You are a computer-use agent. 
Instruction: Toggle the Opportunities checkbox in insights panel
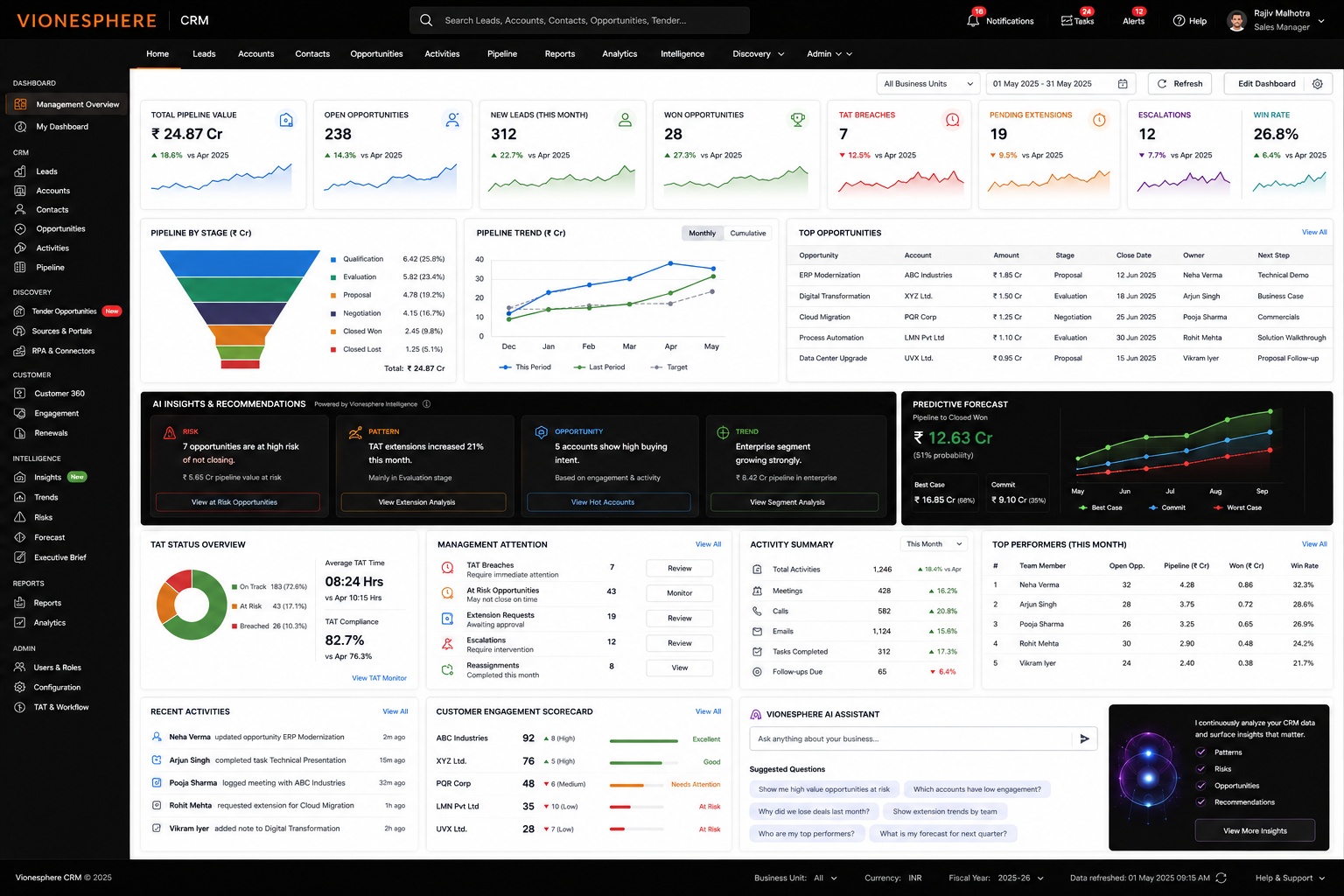pyautogui.click(x=1201, y=786)
